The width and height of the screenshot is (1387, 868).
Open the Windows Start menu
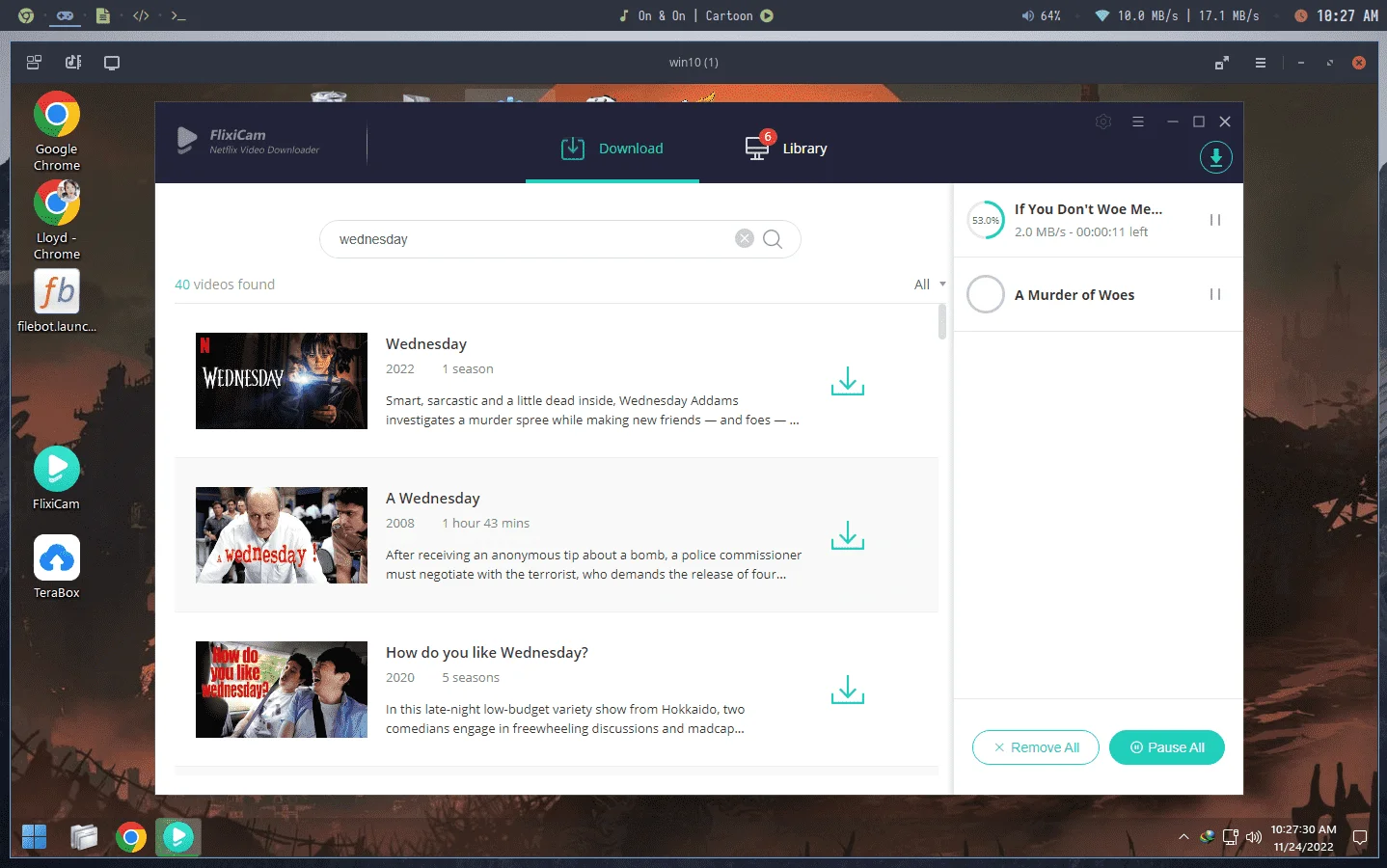[x=35, y=836]
